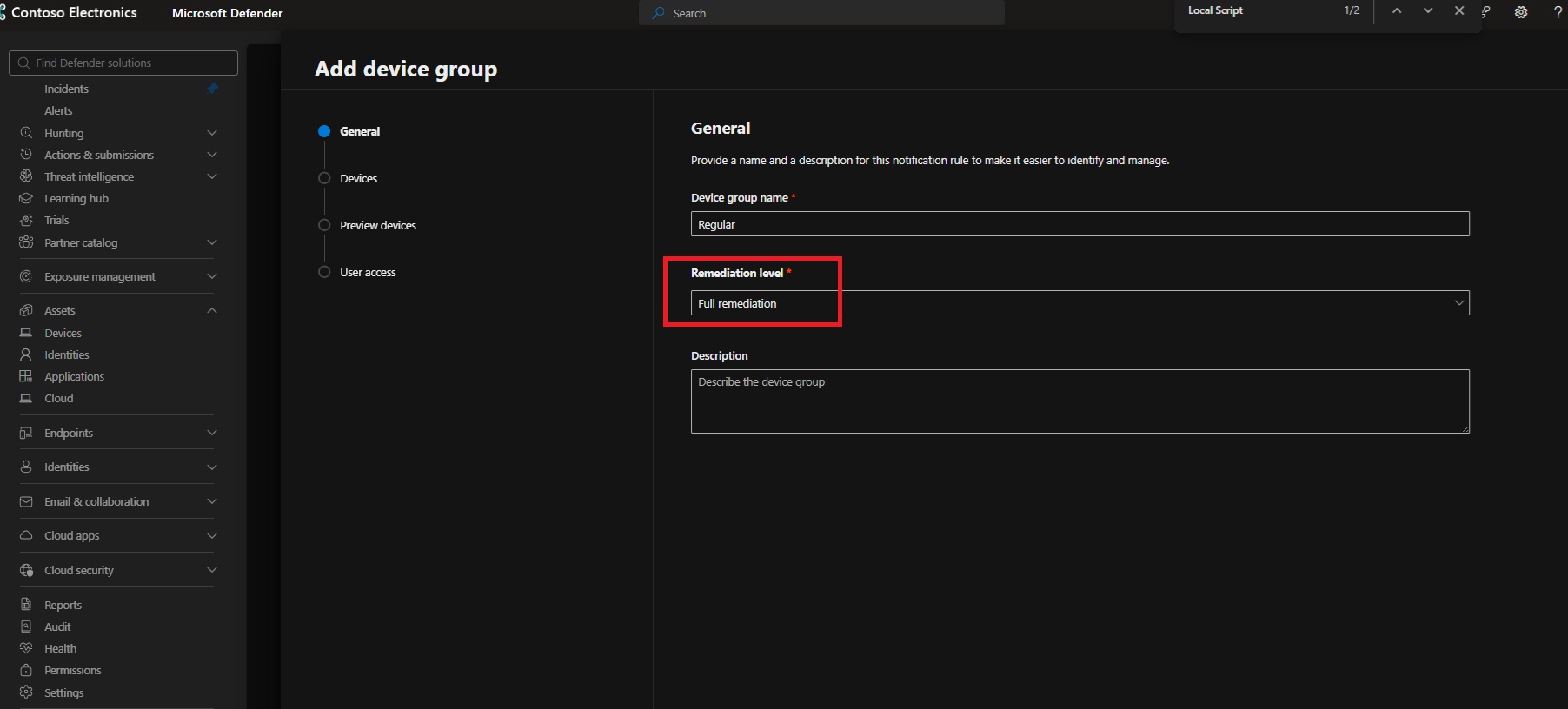Click Find Defender solutions search field
Screen dimensions: 1568x709
(x=123, y=63)
